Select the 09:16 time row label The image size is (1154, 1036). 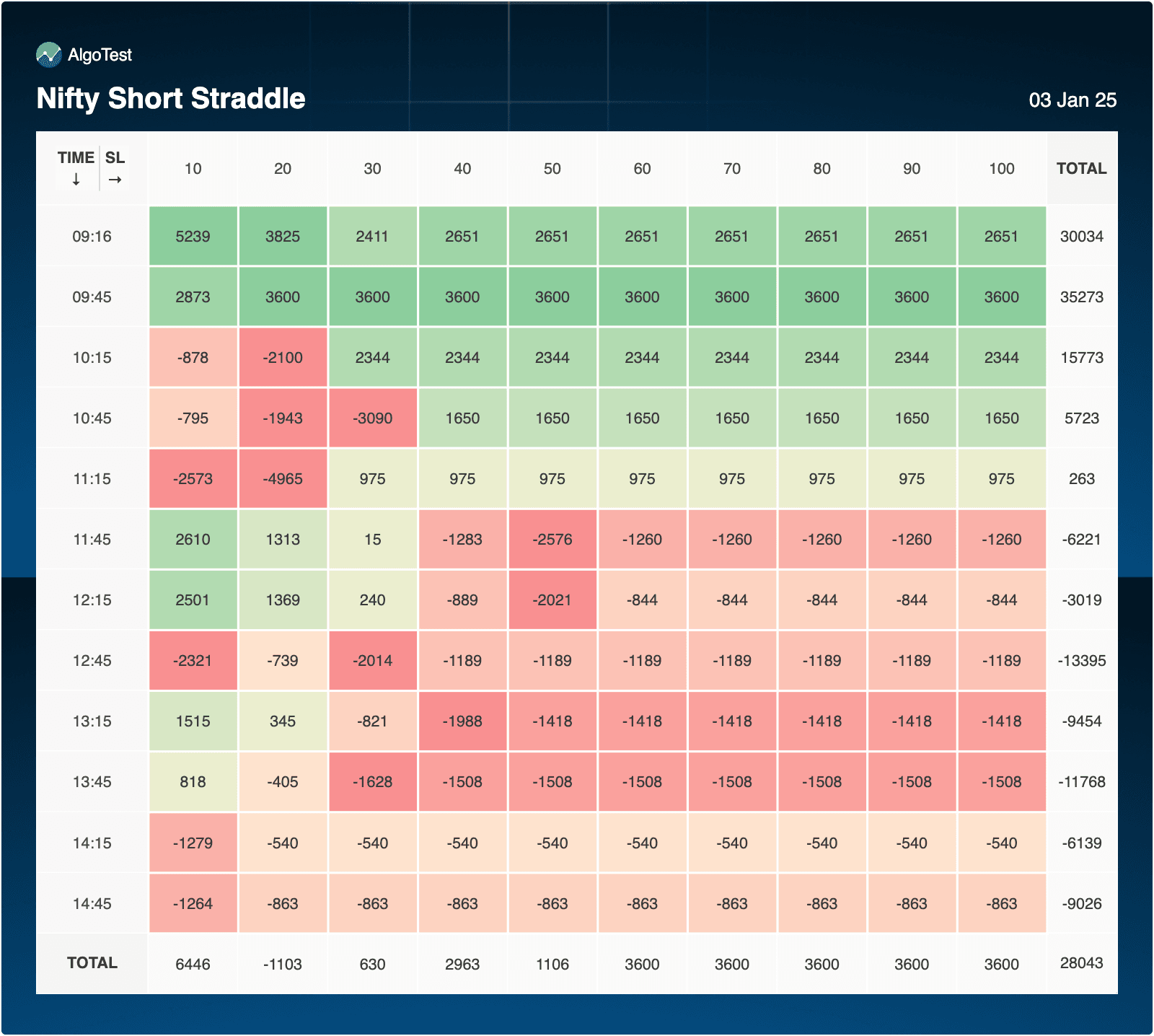click(x=92, y=237)
